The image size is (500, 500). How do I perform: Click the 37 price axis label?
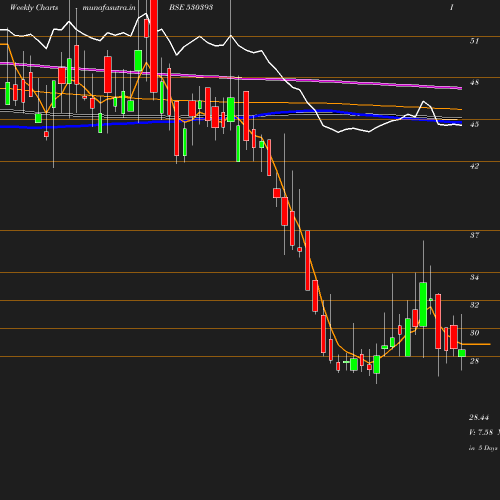pyautogui.click(x=474, y=235)
